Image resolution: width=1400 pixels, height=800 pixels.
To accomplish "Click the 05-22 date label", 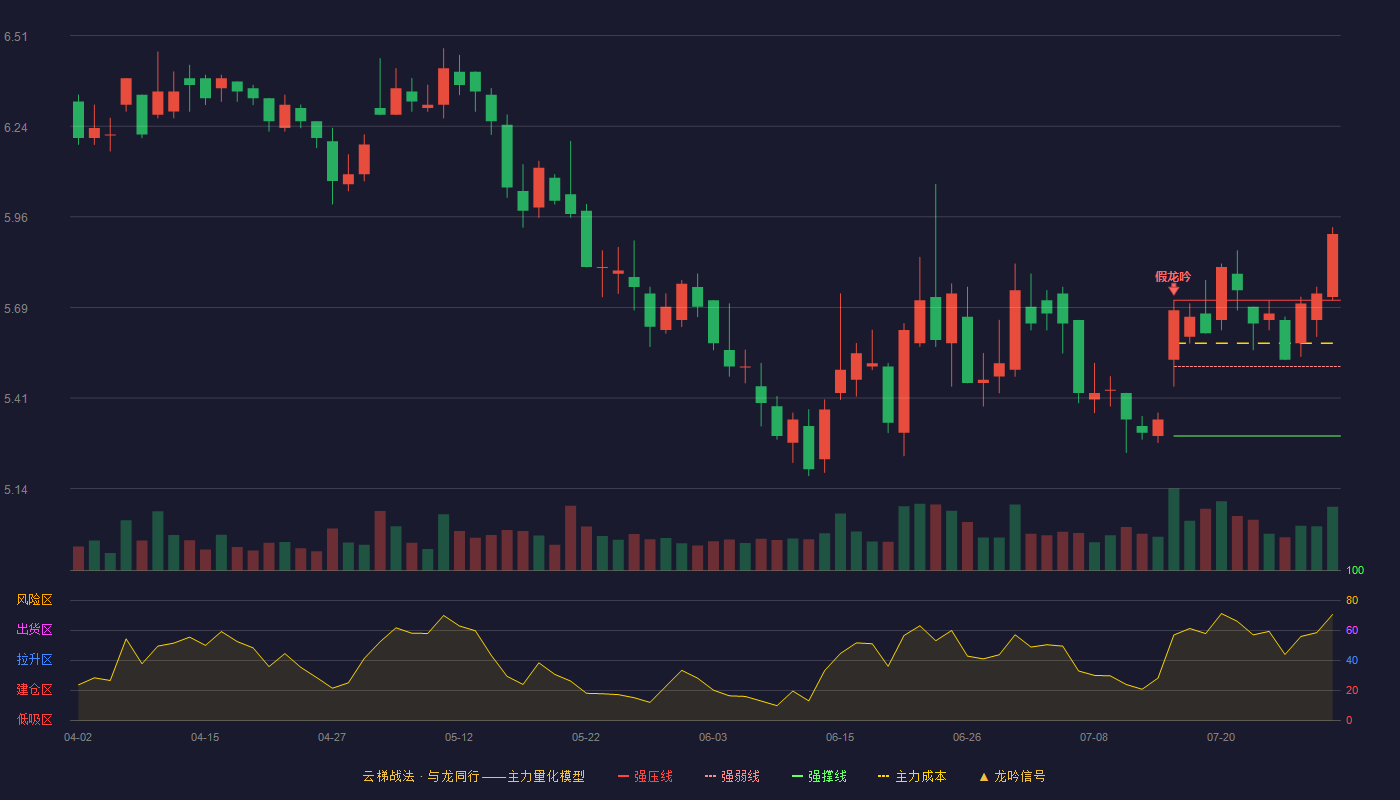I will (x=586, y=737).
